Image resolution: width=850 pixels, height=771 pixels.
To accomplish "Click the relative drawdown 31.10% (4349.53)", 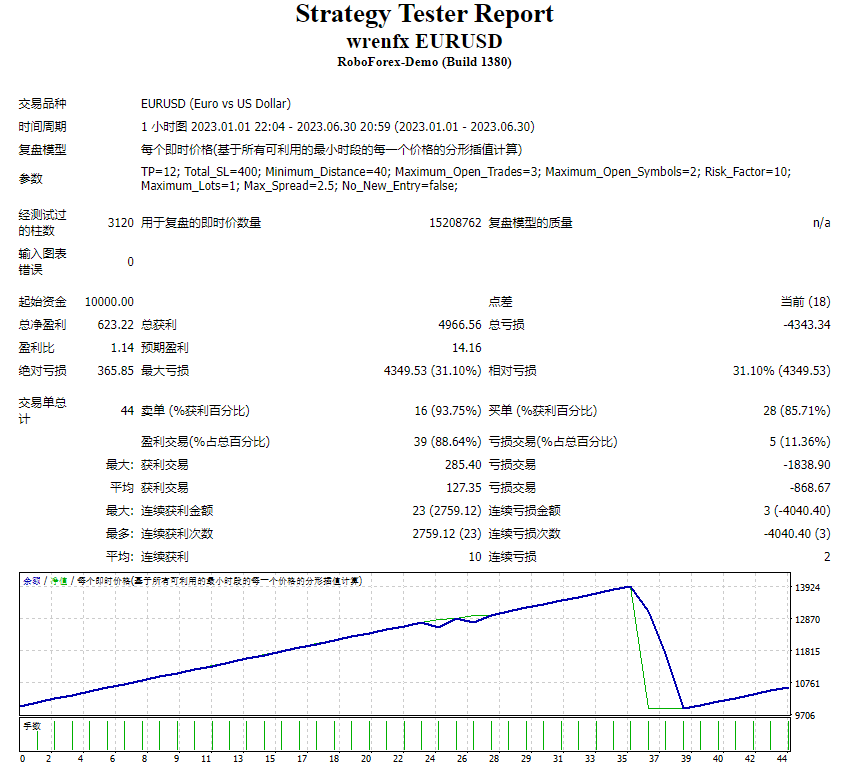I will 782,371.
